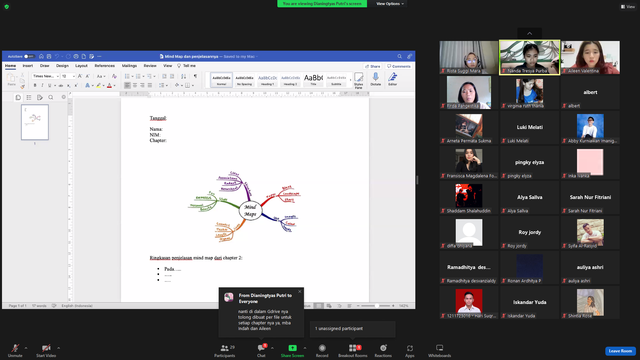Click the Dictate microphone icon
640x360 pixels.
[x=376, y=79]
